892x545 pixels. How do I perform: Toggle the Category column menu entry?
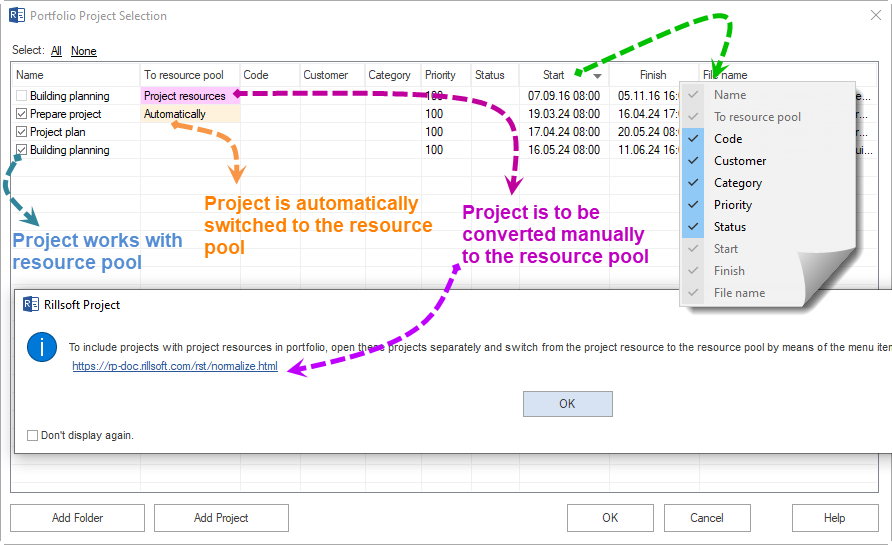coord(768,183)
